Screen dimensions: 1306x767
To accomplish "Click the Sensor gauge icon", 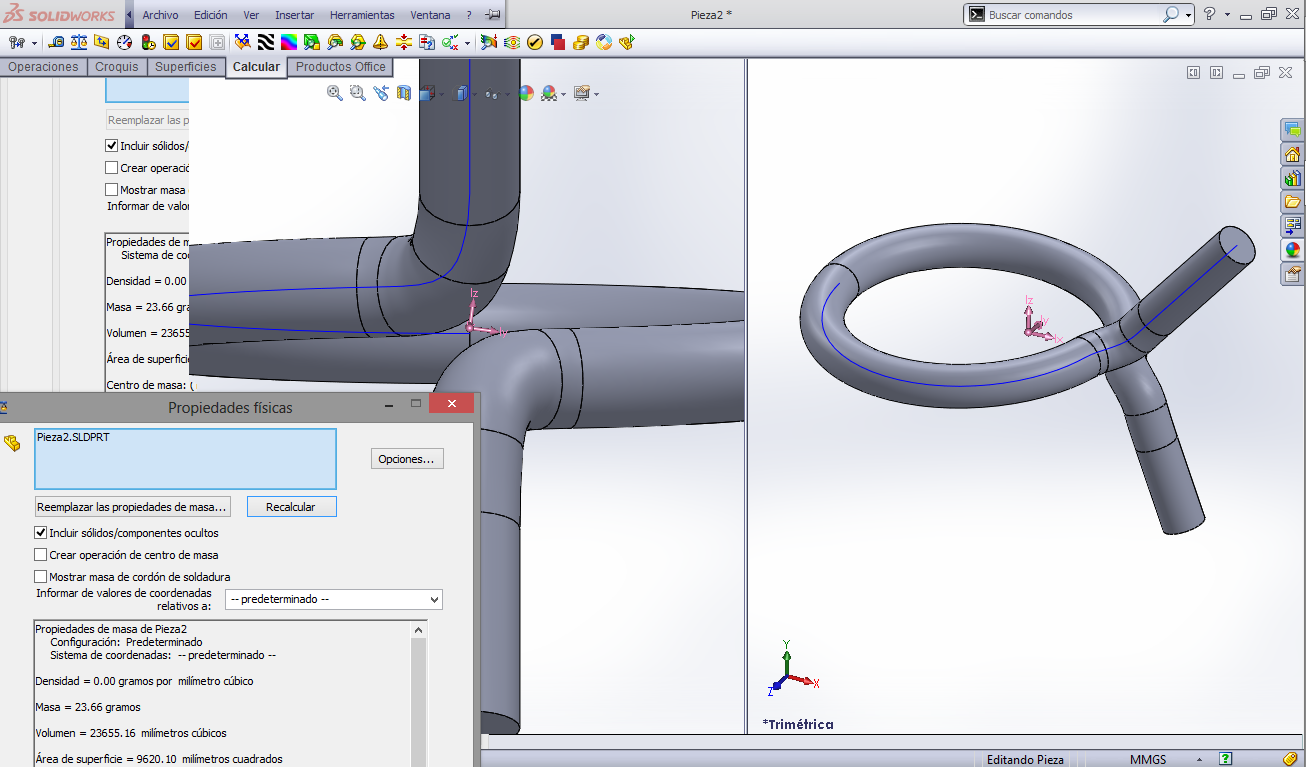I will coord(124,42).
